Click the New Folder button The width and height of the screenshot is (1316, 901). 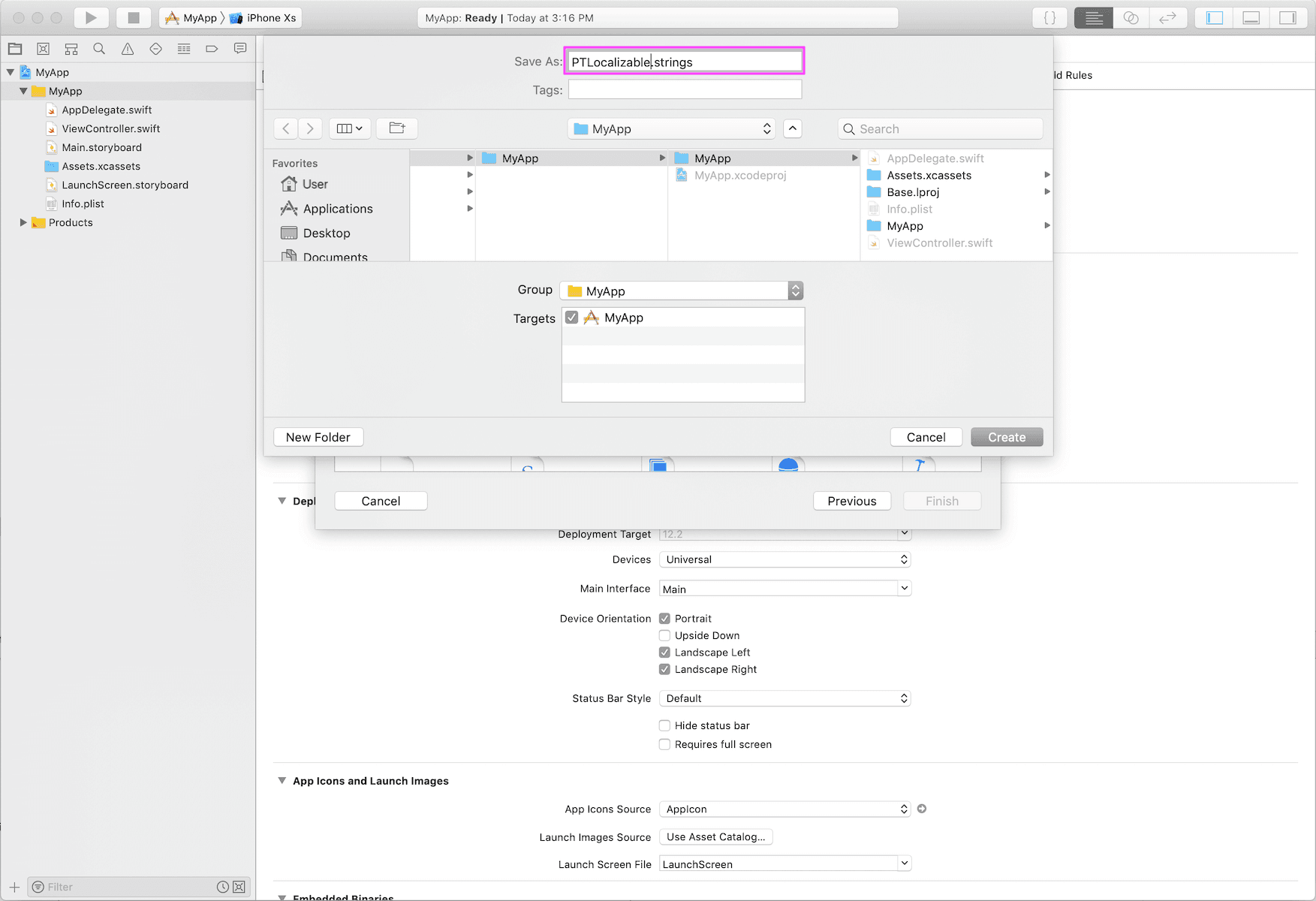pyautogui.click(x=318, y=437)
